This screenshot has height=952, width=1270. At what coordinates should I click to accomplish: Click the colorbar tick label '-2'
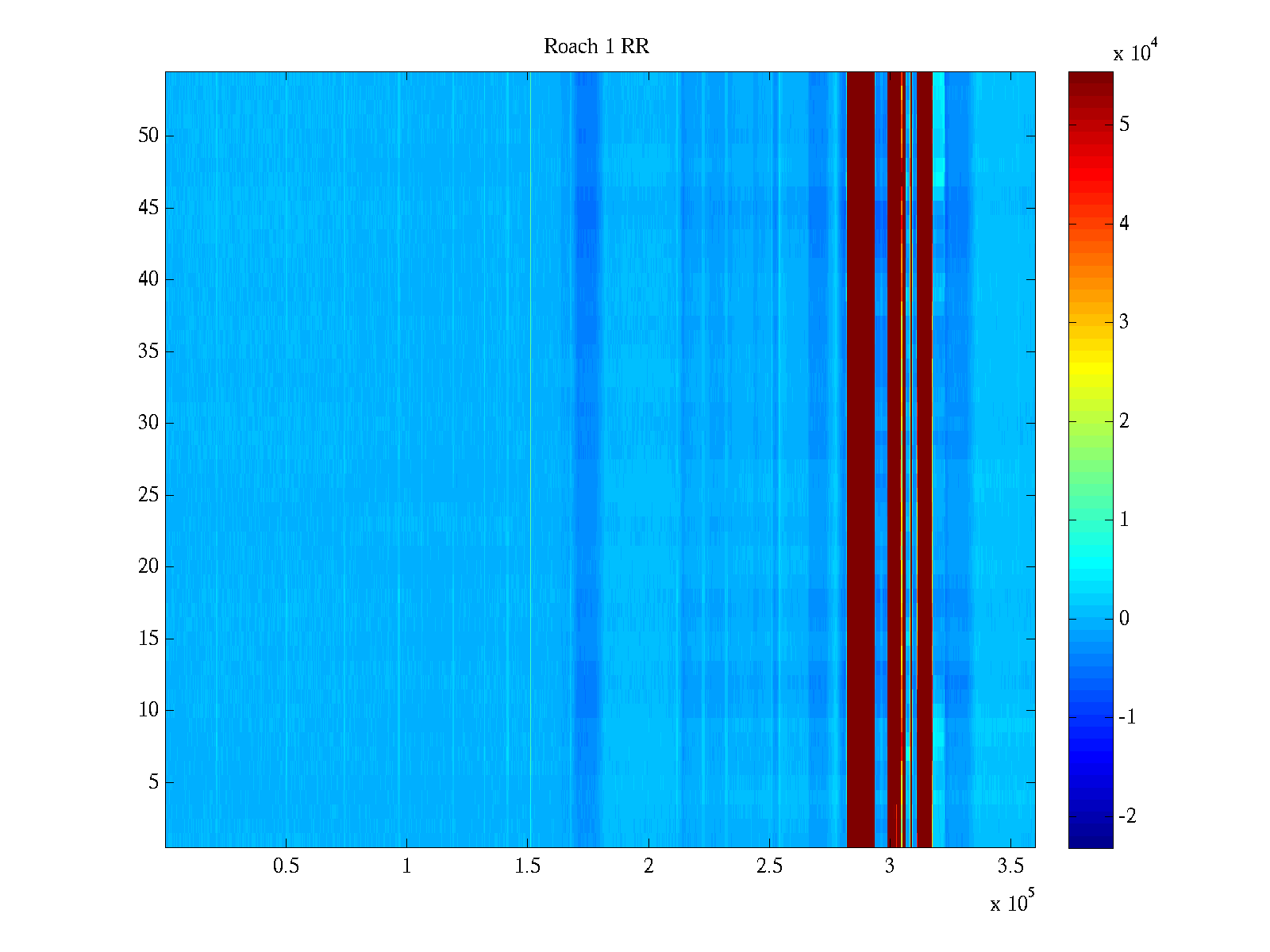[x=1126, y=816]
